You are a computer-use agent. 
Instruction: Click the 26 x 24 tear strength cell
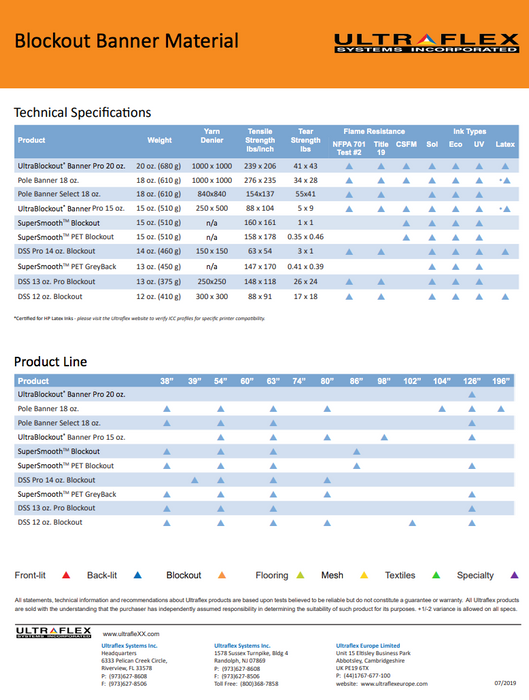(305, 282)
